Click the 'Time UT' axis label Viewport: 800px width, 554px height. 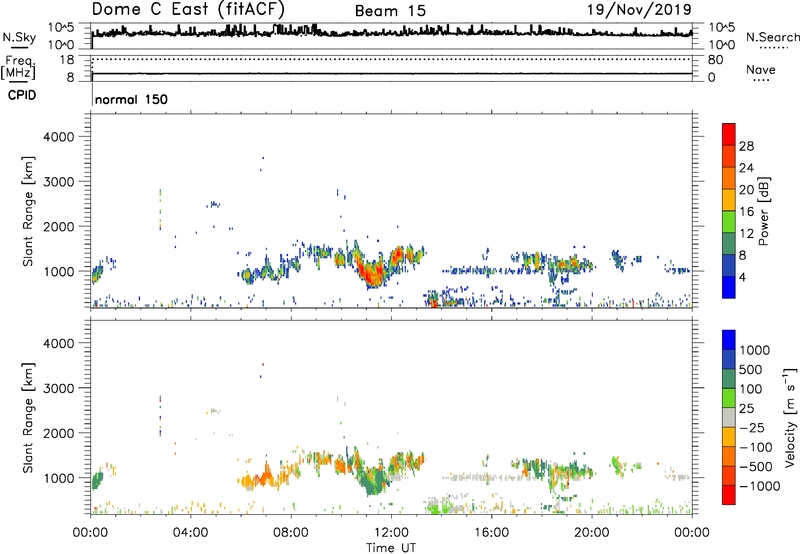(x=391, y=548)
